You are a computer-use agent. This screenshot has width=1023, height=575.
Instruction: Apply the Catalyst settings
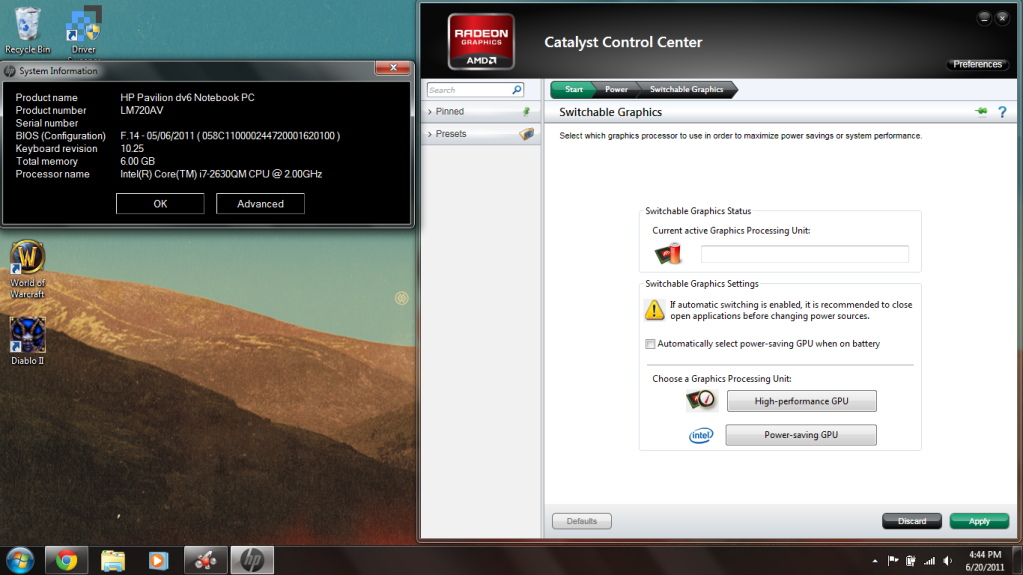tap(979, 521)
